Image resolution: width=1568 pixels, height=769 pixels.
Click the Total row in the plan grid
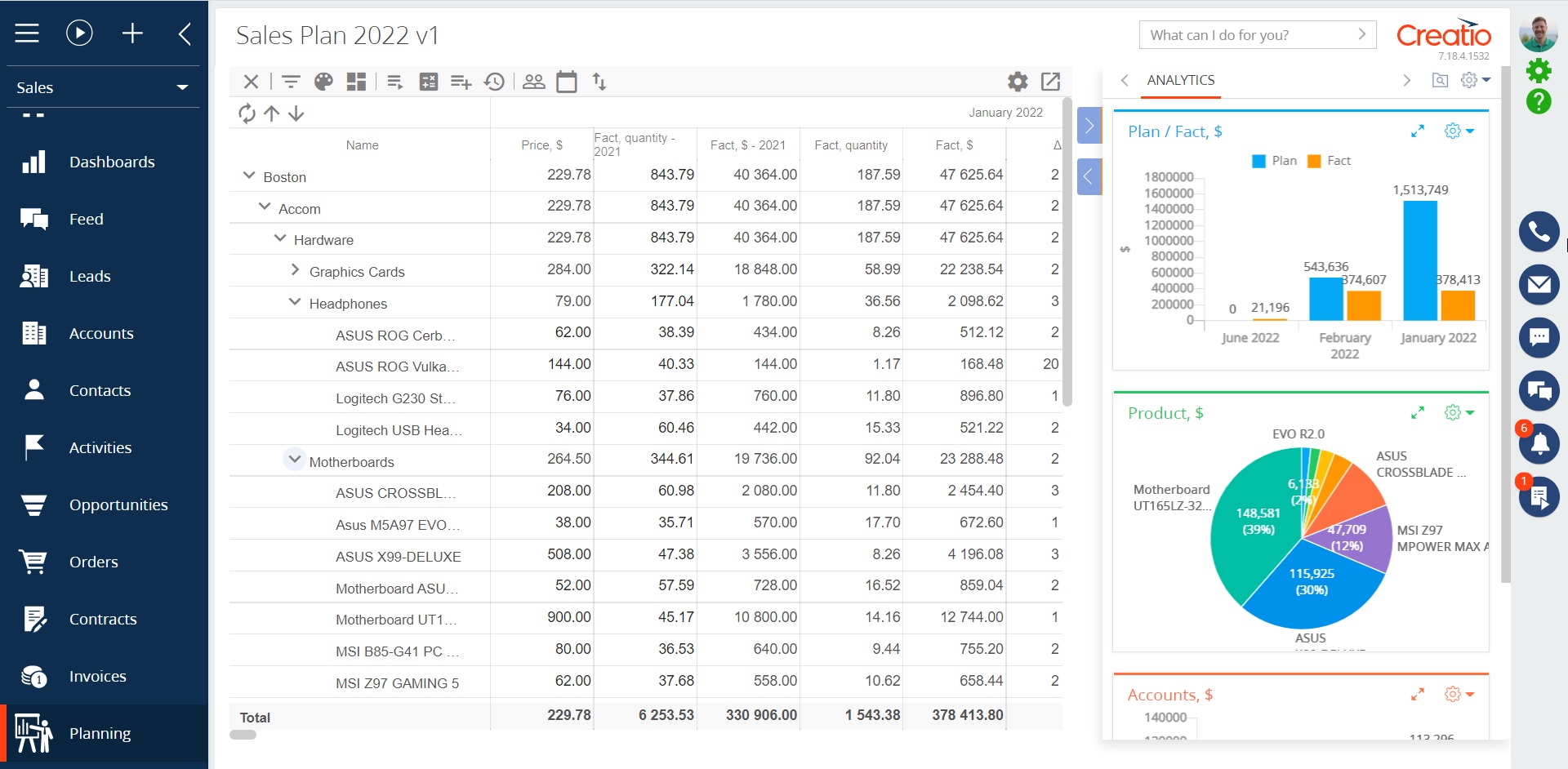coord(254,717)
